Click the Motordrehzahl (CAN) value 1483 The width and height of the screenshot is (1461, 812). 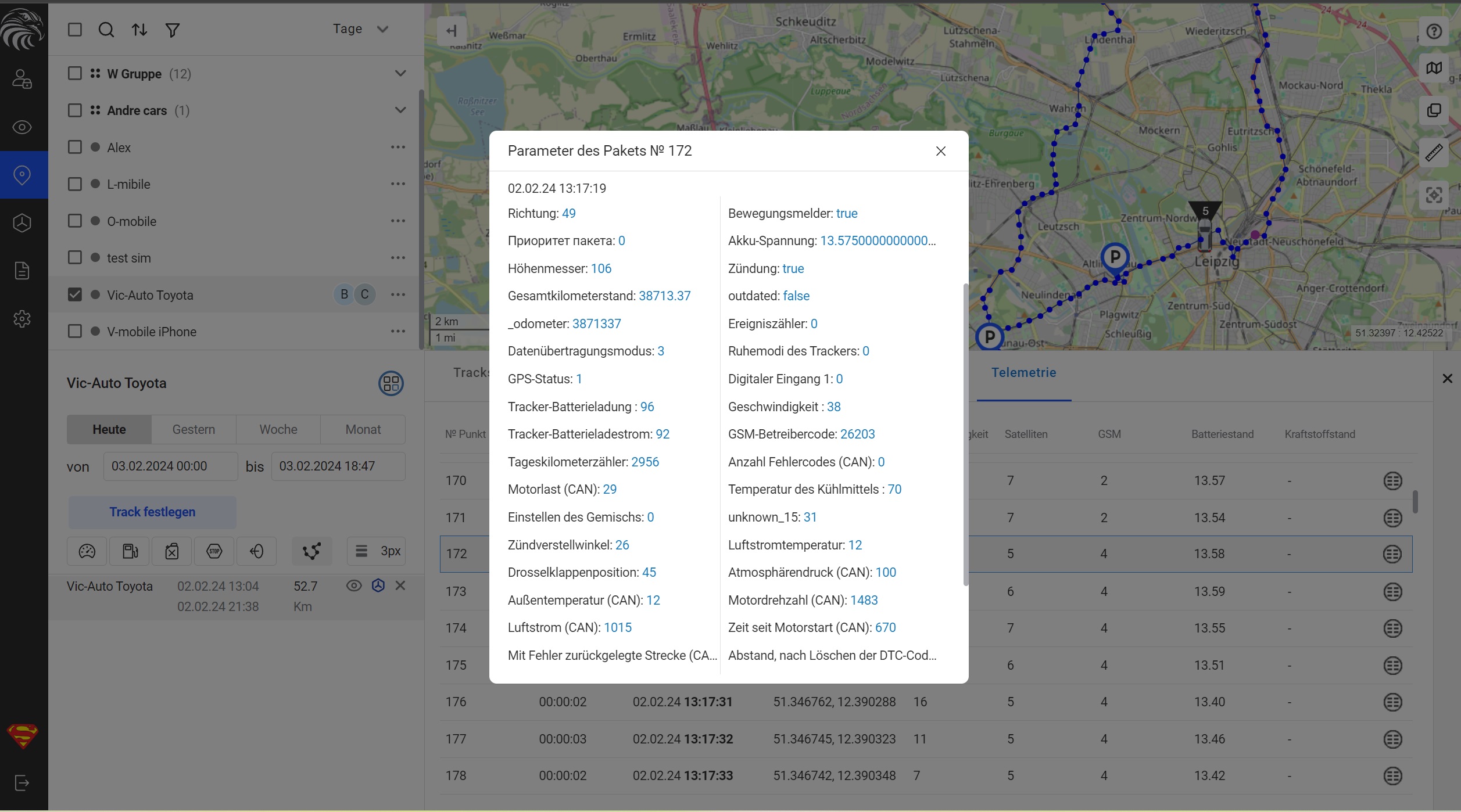(864, 601)
